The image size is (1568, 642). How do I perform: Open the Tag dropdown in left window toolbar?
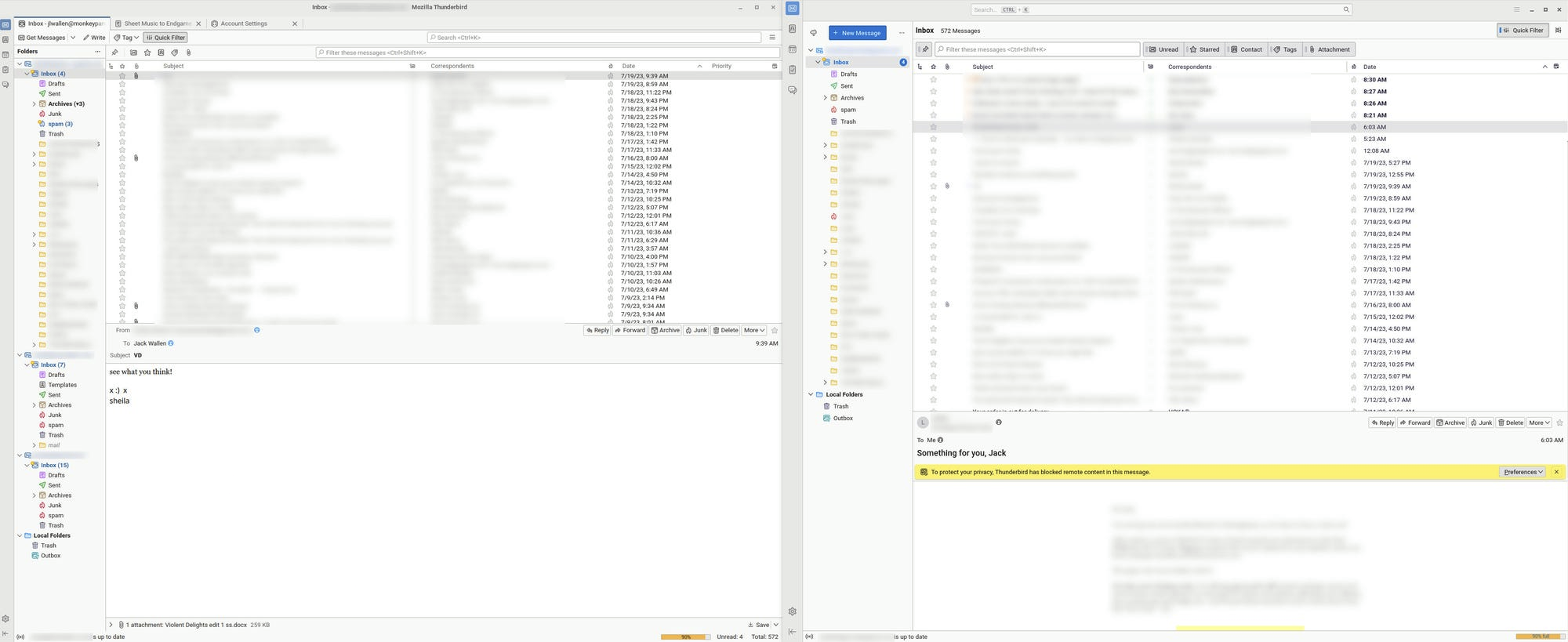coord(126,38)
